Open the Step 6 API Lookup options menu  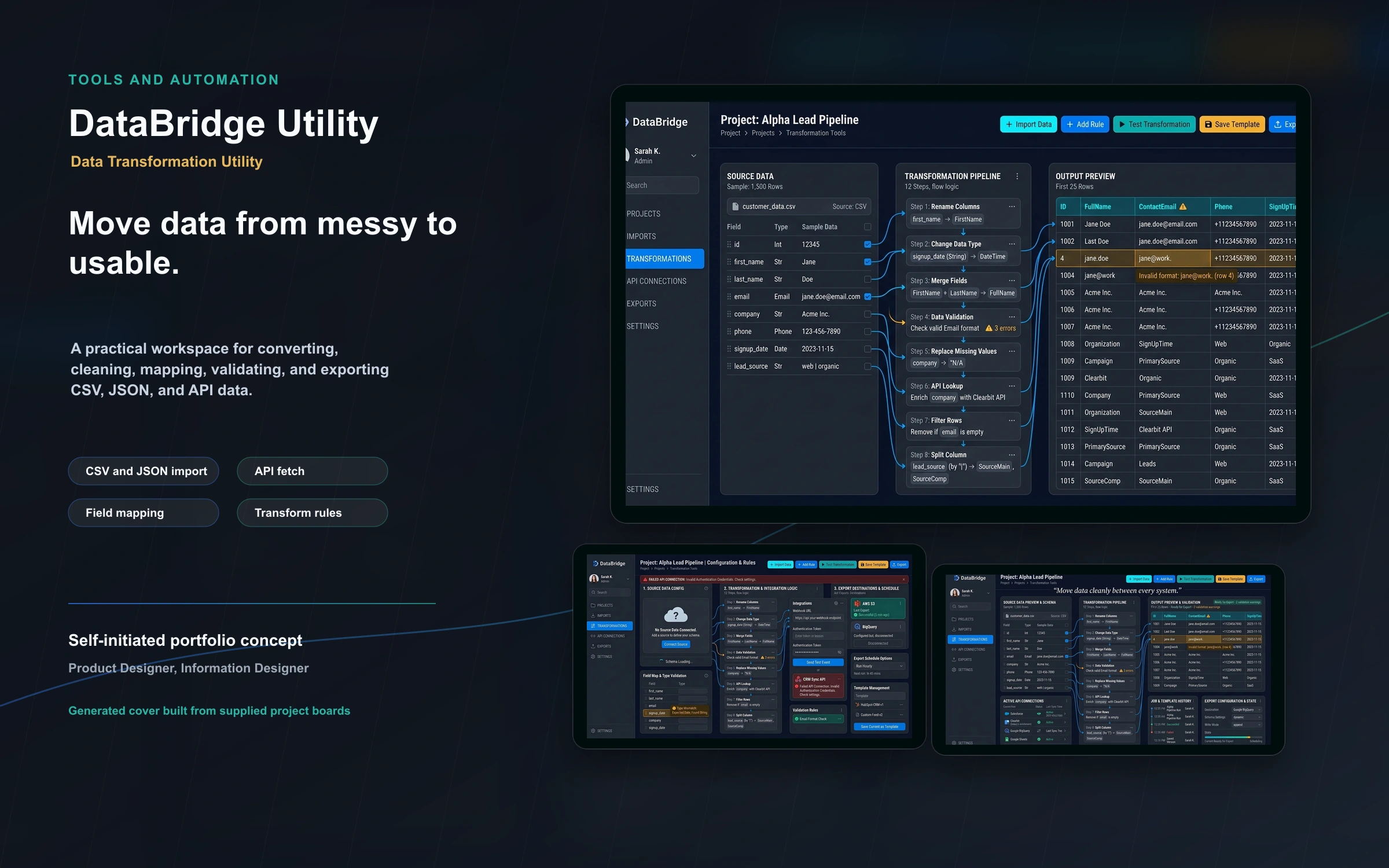(1012, 386)
